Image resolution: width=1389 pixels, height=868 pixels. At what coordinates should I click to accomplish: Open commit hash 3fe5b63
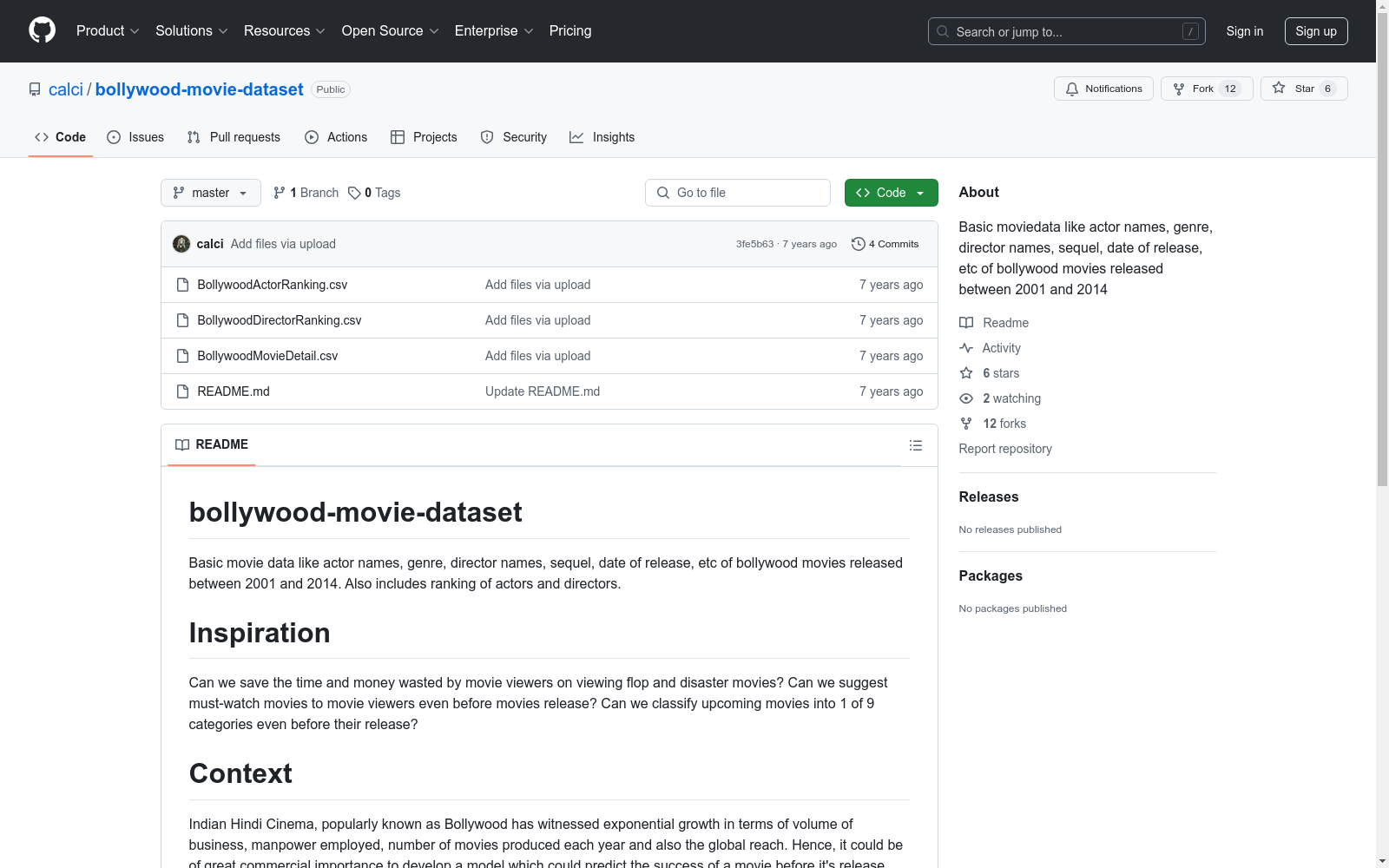pos(754,244)
